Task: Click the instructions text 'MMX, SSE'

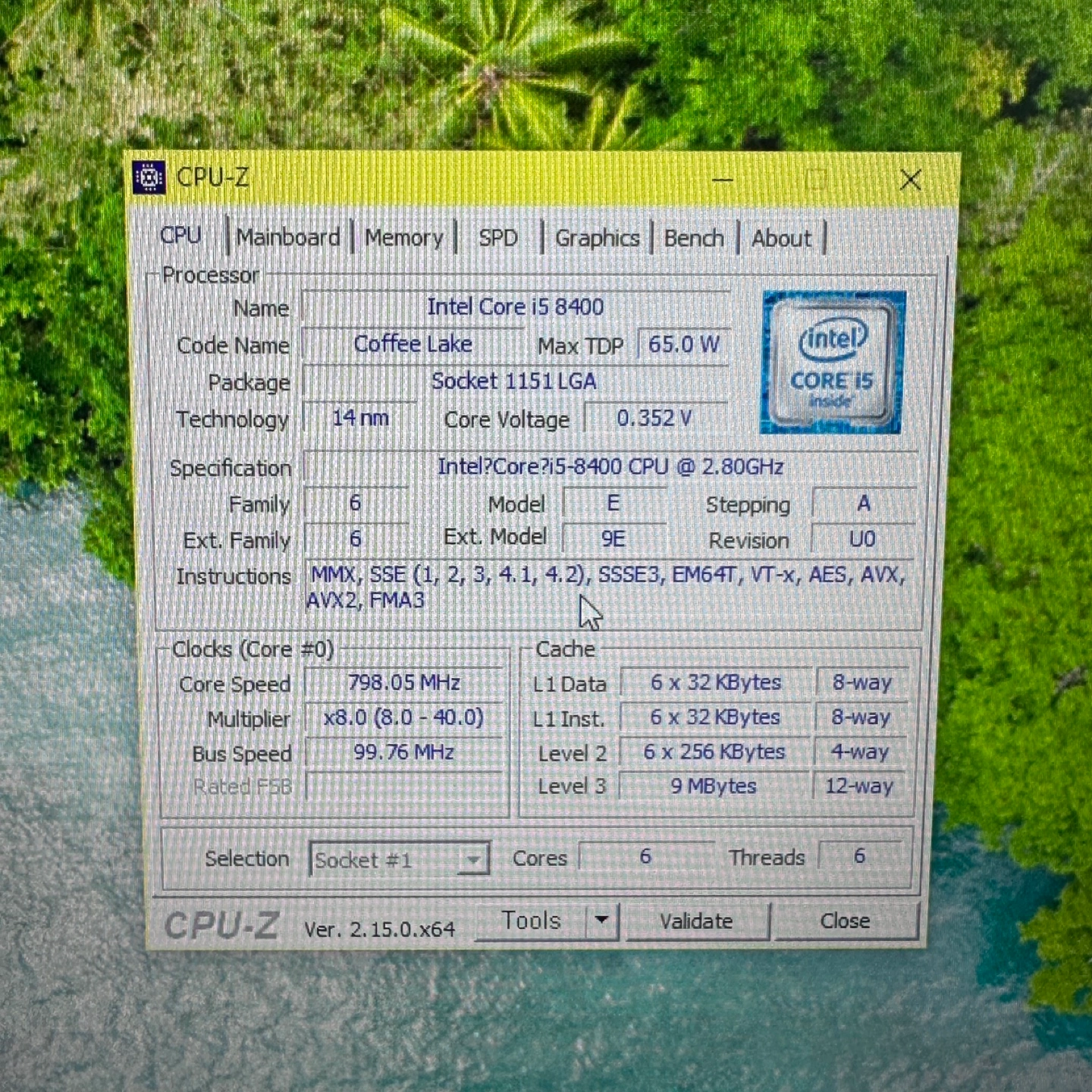Action: [x=358, y=574]
